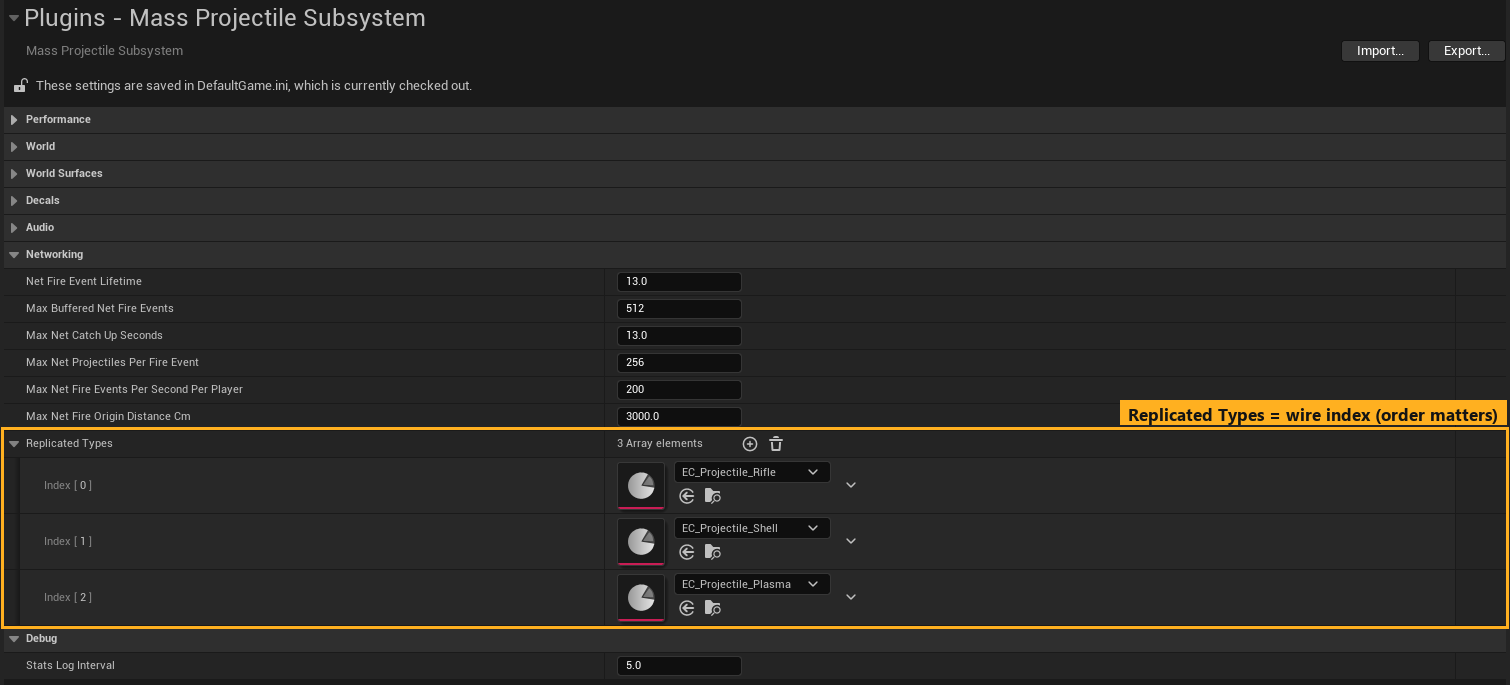
Task: Open element options chevron for Index 2
Action: tap(851, 597)
